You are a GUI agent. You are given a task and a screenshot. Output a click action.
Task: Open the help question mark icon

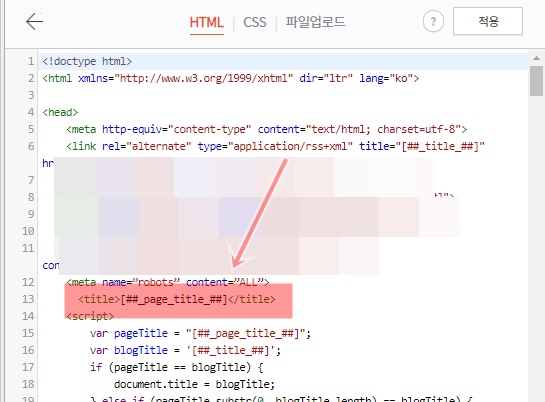[433, 22]
